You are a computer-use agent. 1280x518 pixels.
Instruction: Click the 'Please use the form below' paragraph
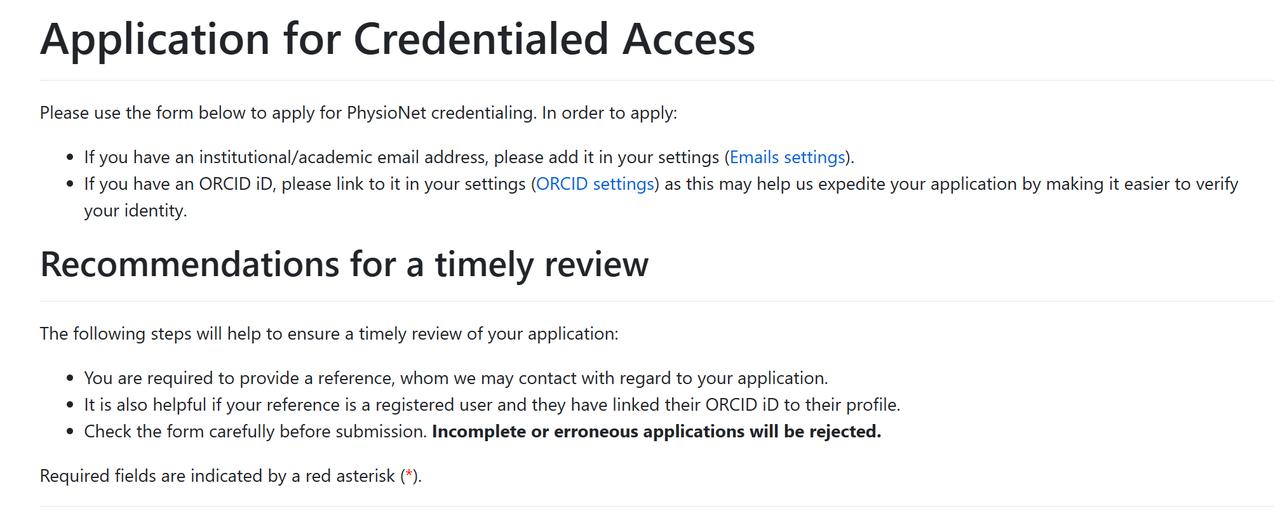358,112
